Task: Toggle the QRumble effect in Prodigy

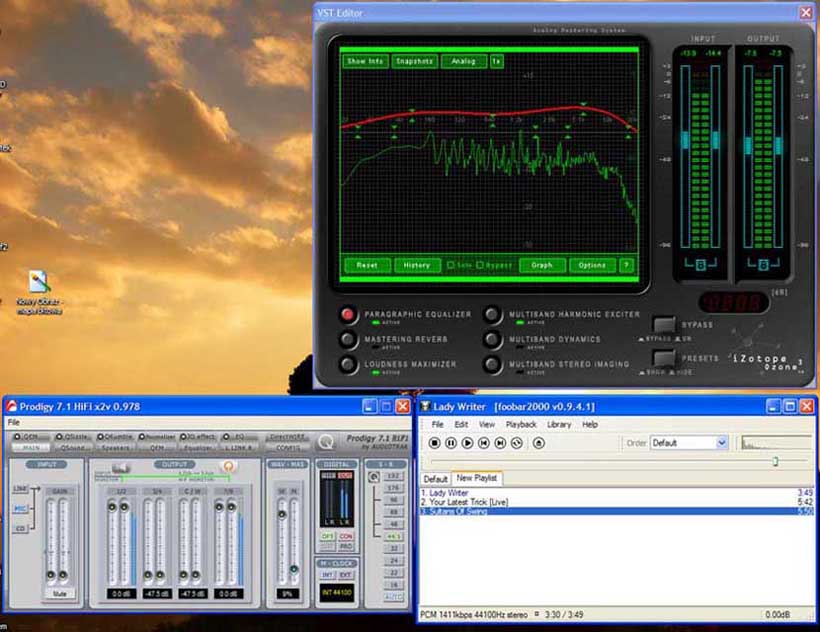Action: [115, 437]
